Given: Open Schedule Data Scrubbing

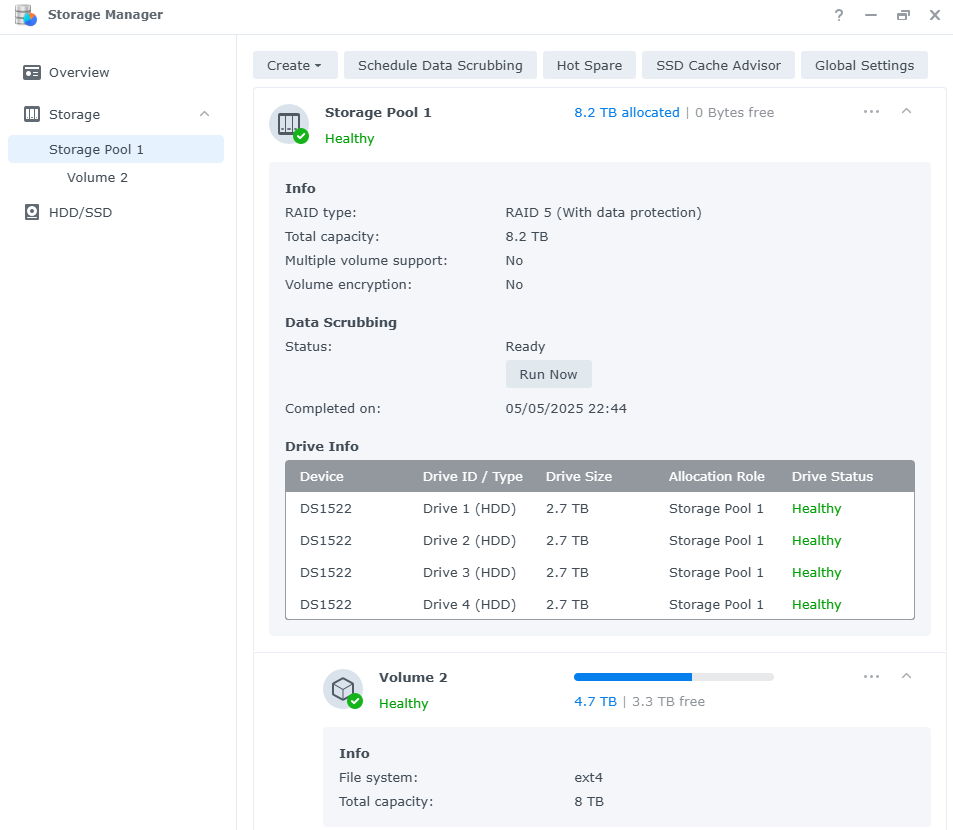Looking at the screenshot, I should point(440,66).
